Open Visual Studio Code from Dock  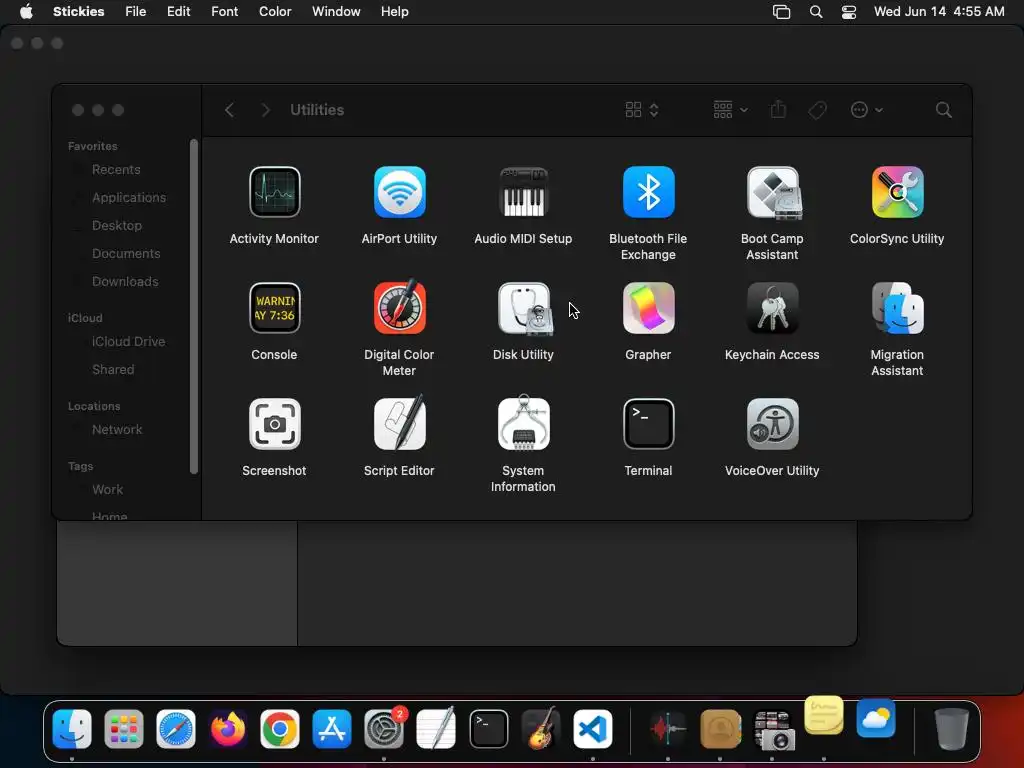click(x=593, y=729)
